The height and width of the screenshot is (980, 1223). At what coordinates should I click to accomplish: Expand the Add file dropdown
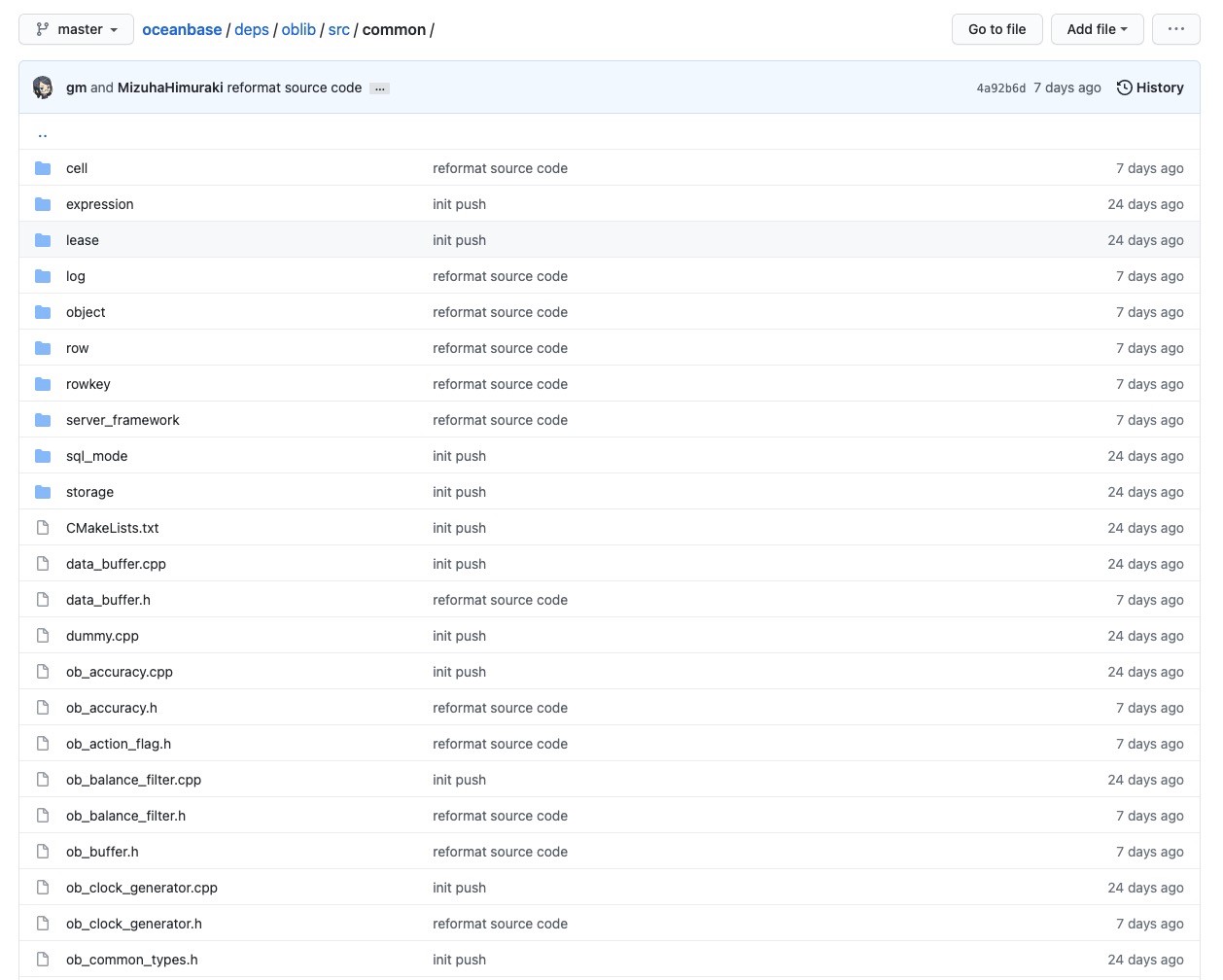1097,29
